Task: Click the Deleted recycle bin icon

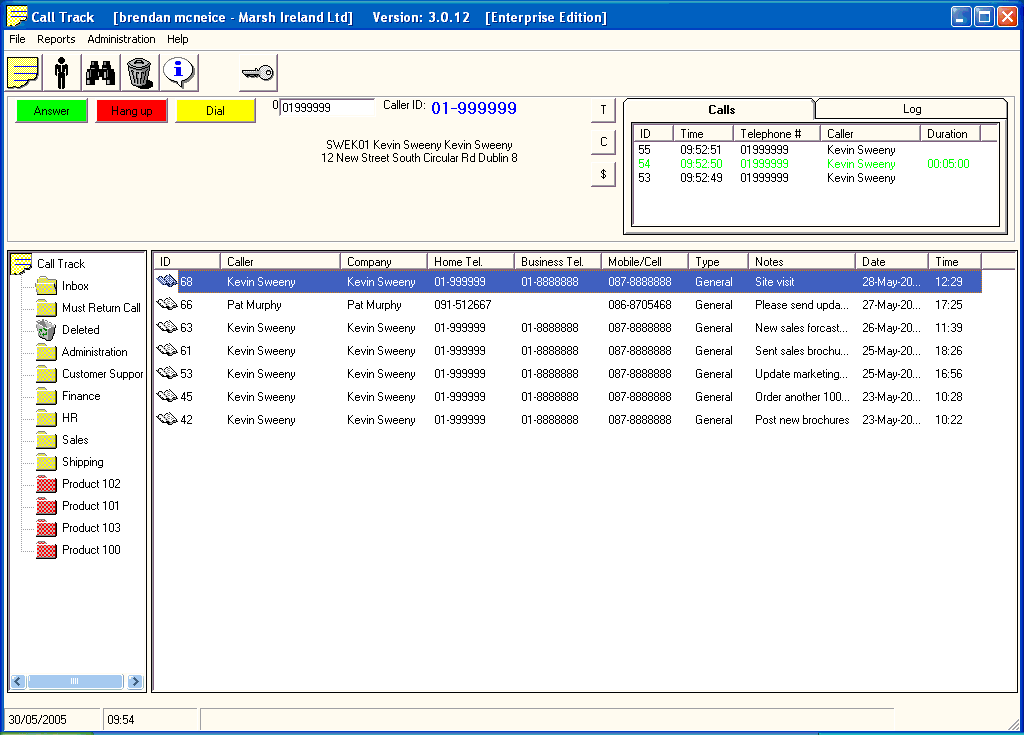Action: click(46, 330)
